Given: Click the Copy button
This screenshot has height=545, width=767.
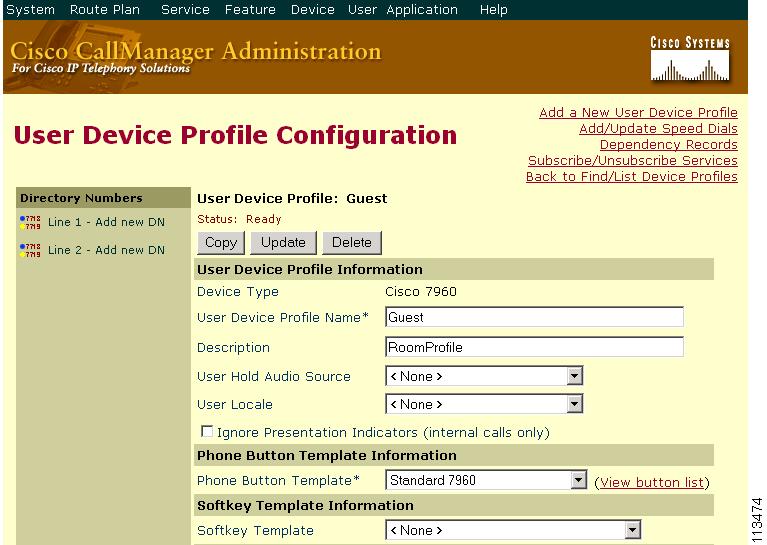Looking at the screenshot, I should 221,243.
